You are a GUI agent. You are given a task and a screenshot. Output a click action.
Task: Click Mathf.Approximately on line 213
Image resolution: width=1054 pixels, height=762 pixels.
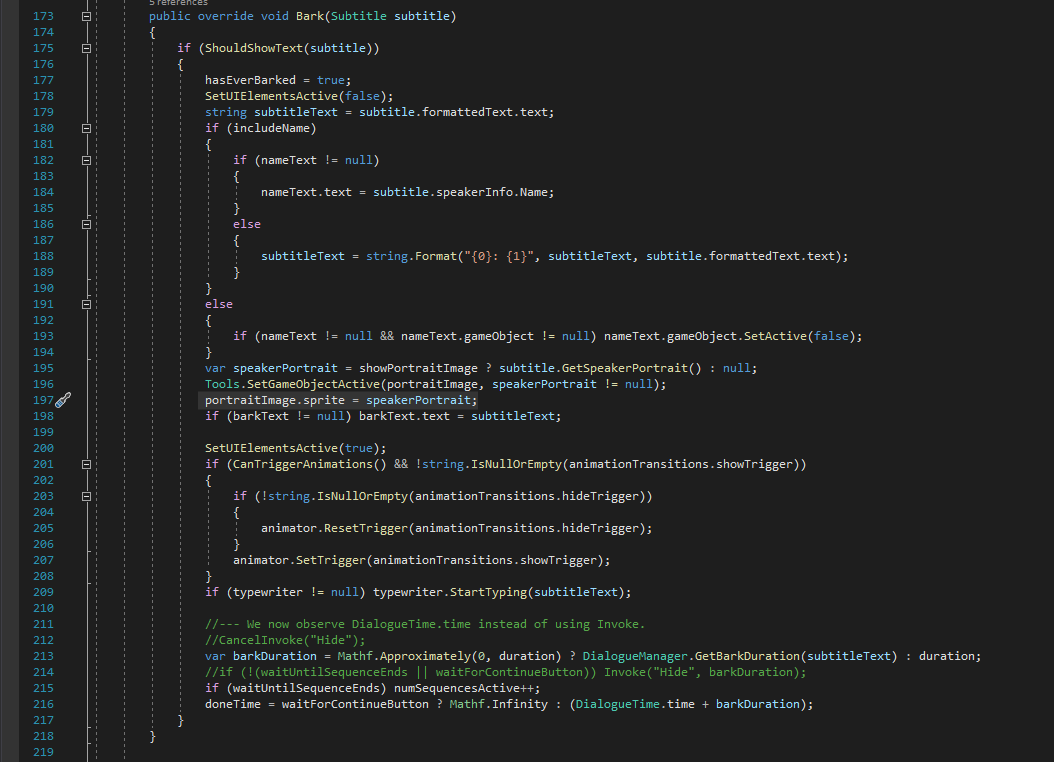click(x=404, y=657)
